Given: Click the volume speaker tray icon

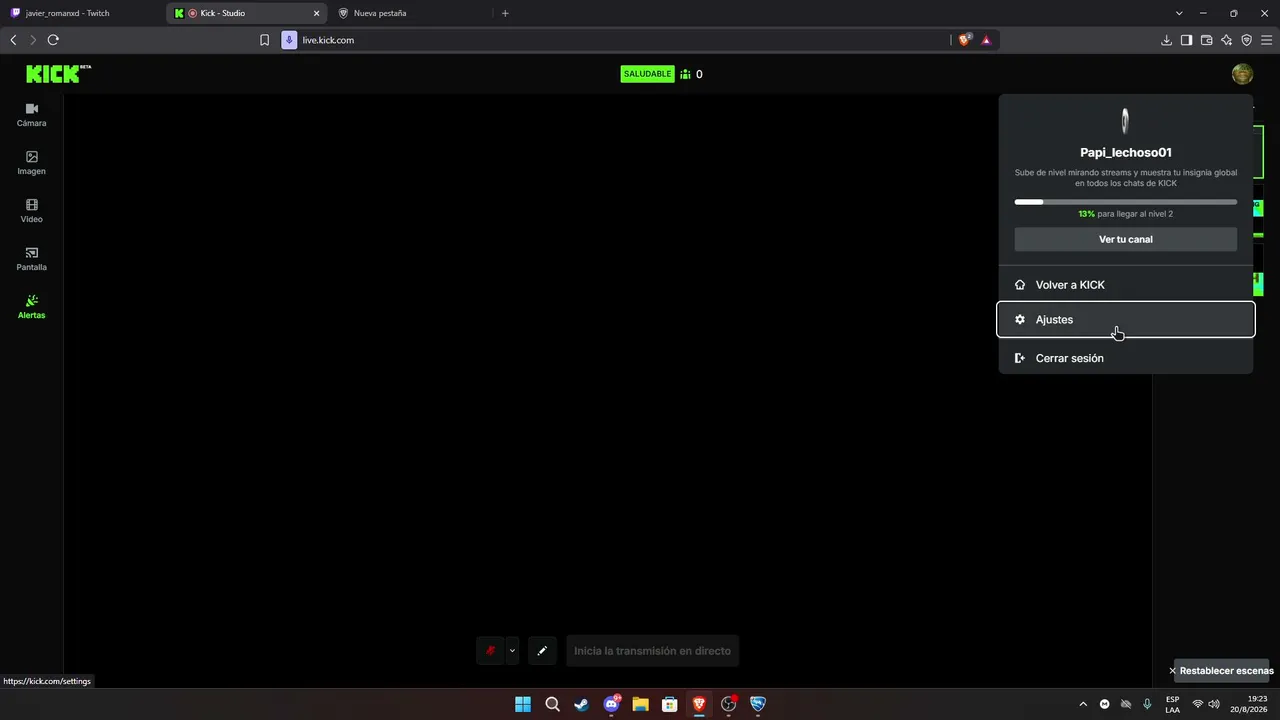Looking at the screenshot, I should coord(1214,704).
